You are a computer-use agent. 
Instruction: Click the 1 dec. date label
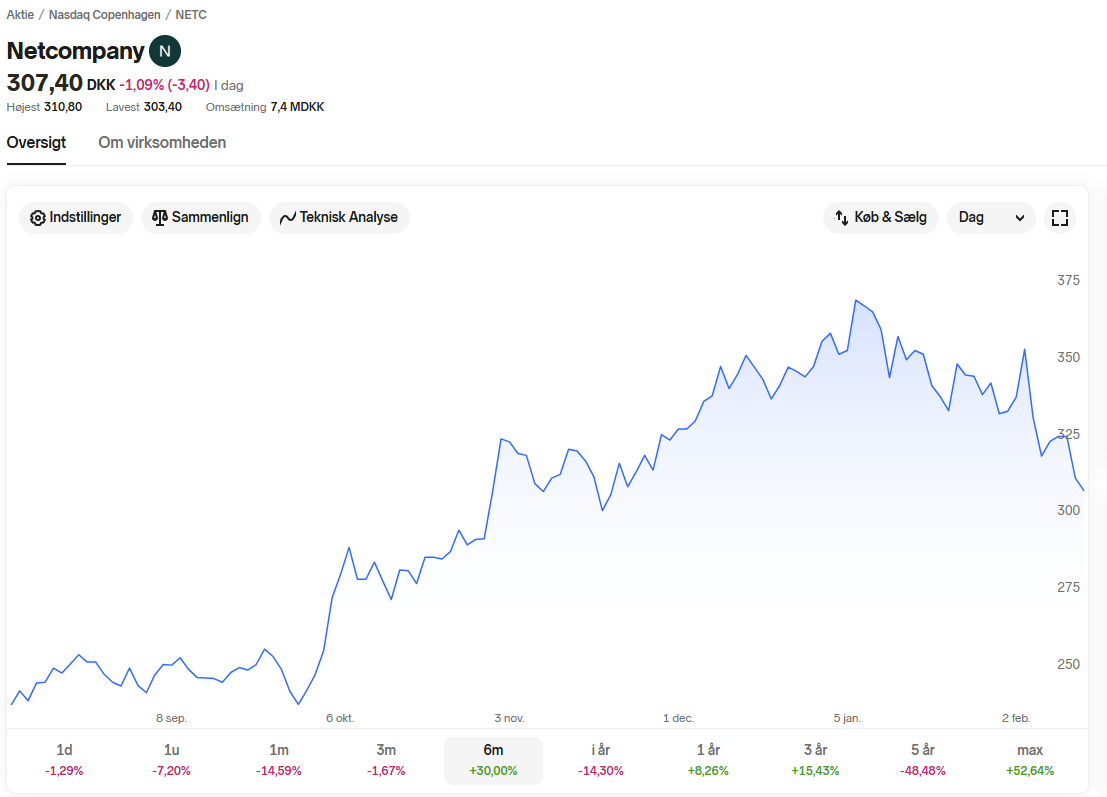[x=678, y=718]
